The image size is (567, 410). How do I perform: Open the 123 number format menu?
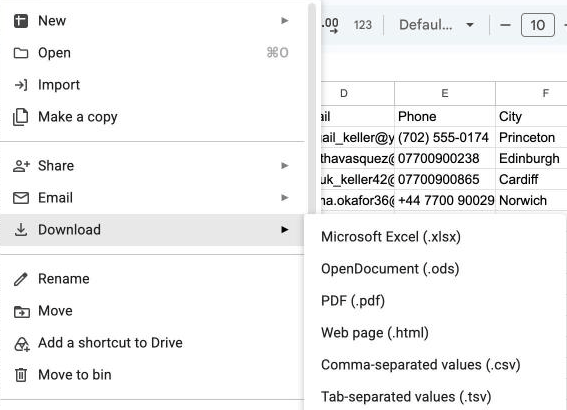click(x=363, y=25)
